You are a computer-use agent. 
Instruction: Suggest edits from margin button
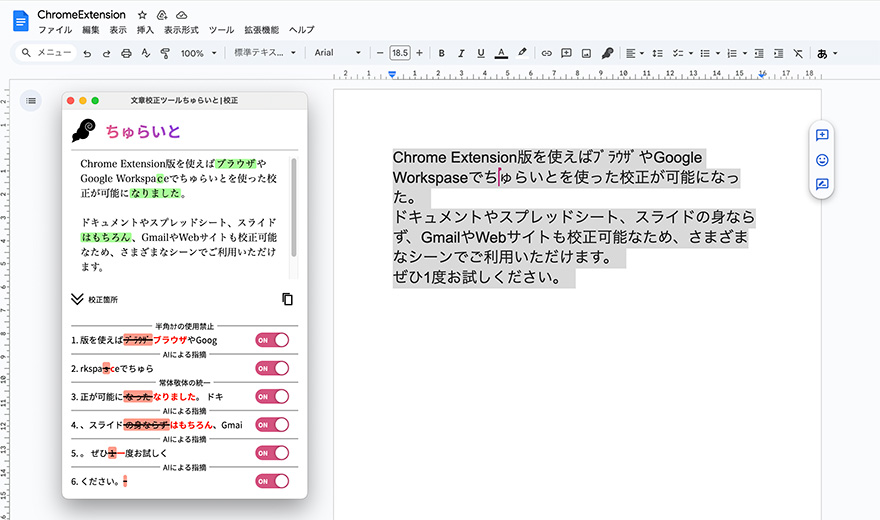822,184
